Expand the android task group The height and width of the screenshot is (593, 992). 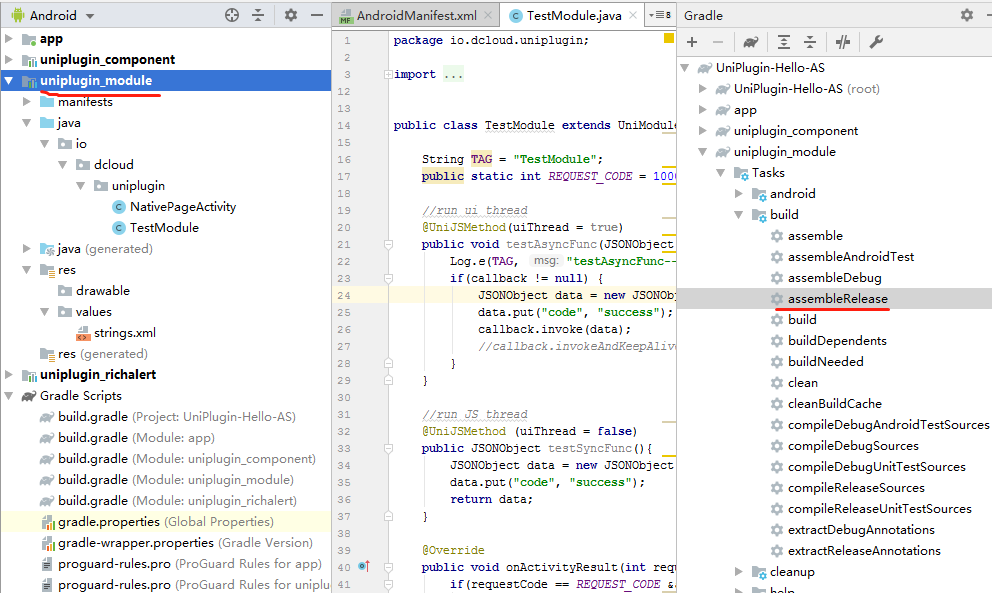[x=738, y=194]
